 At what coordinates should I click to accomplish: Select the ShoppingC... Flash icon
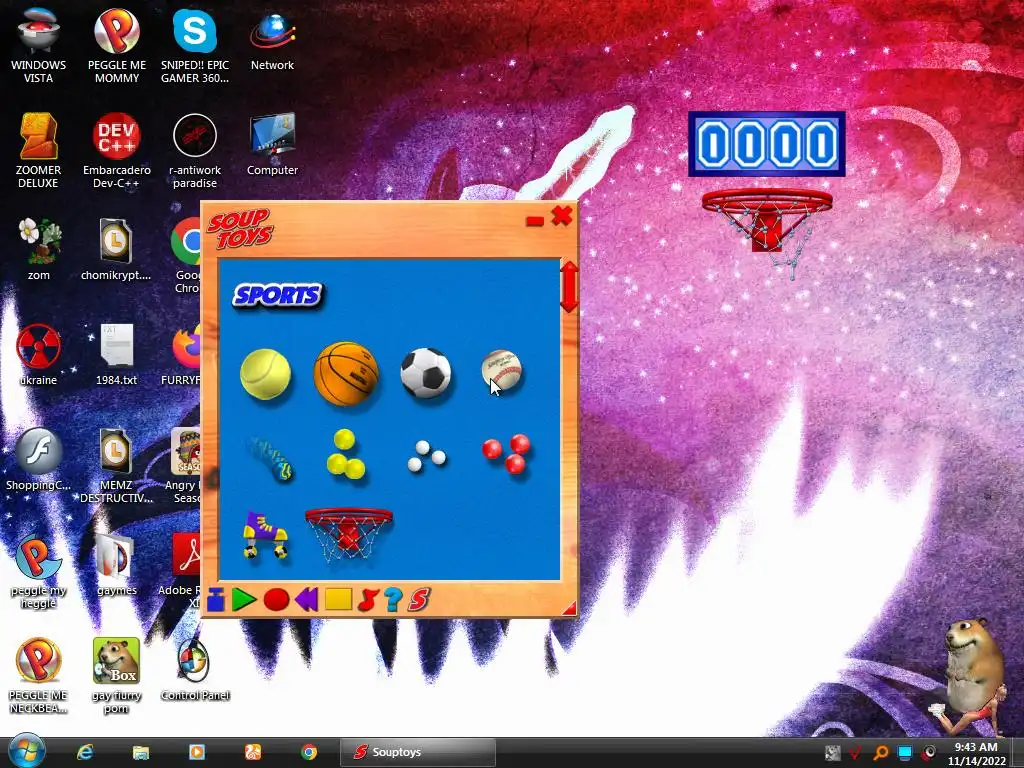(x=39, y=460)
